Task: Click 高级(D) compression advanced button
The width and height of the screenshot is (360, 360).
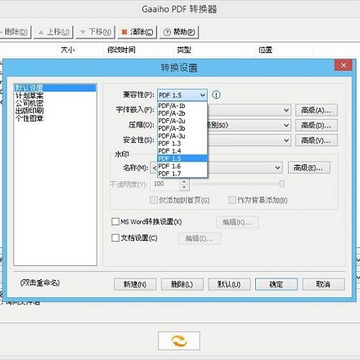Action: click(x=316, y=125)
